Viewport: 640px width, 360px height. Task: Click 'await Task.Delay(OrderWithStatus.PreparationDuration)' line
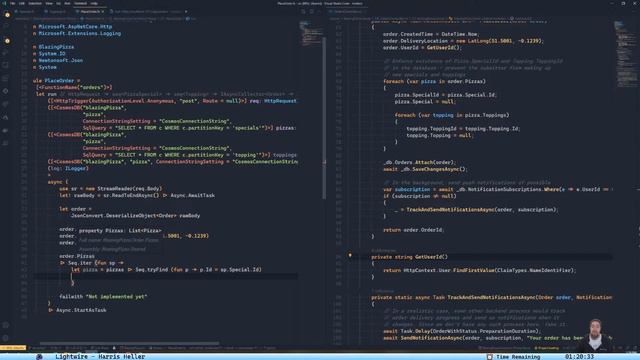click(x=462, y=331)
